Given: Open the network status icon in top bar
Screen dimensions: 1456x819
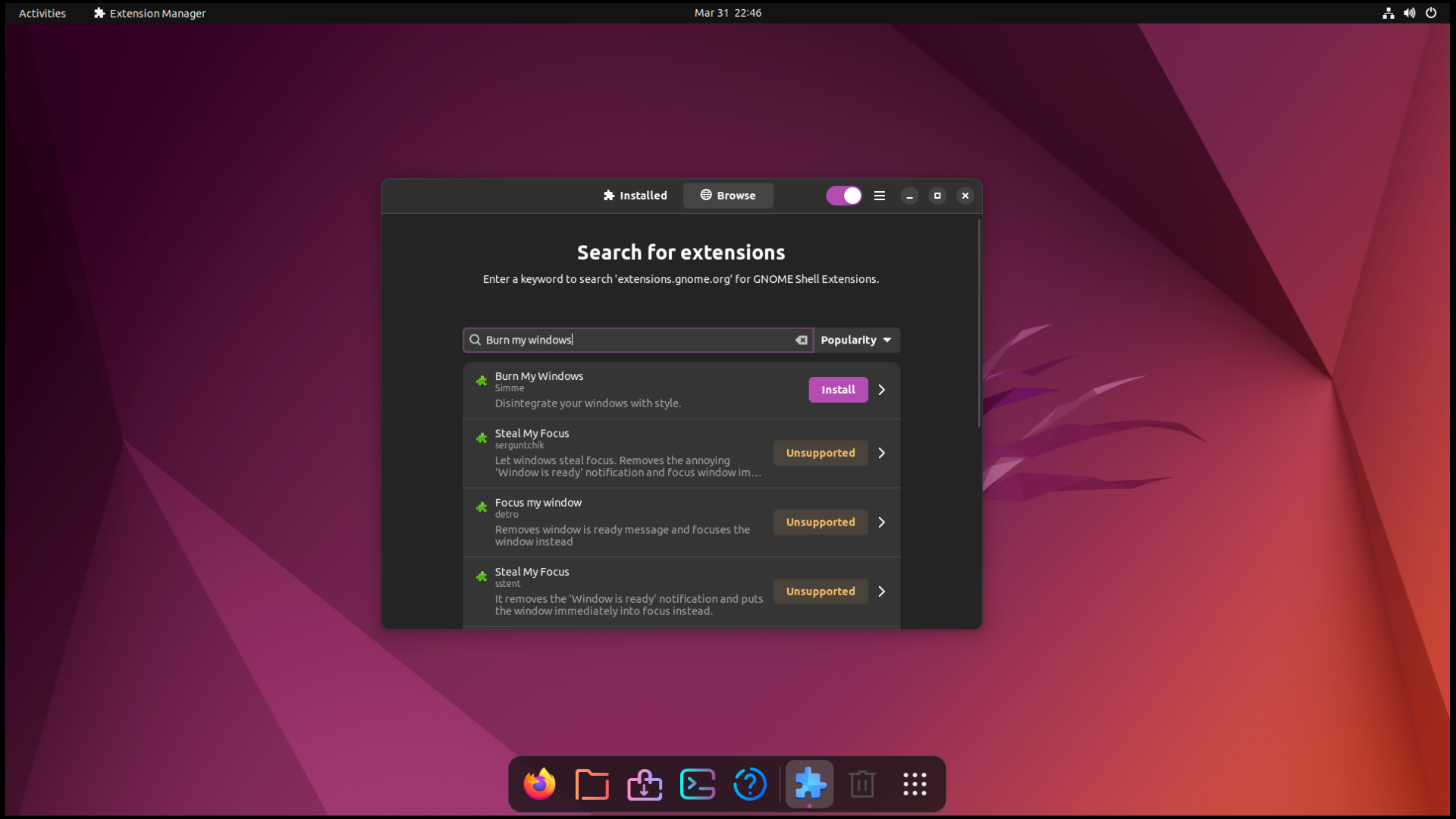Looking at the screenshot, I should point(1389,13).
